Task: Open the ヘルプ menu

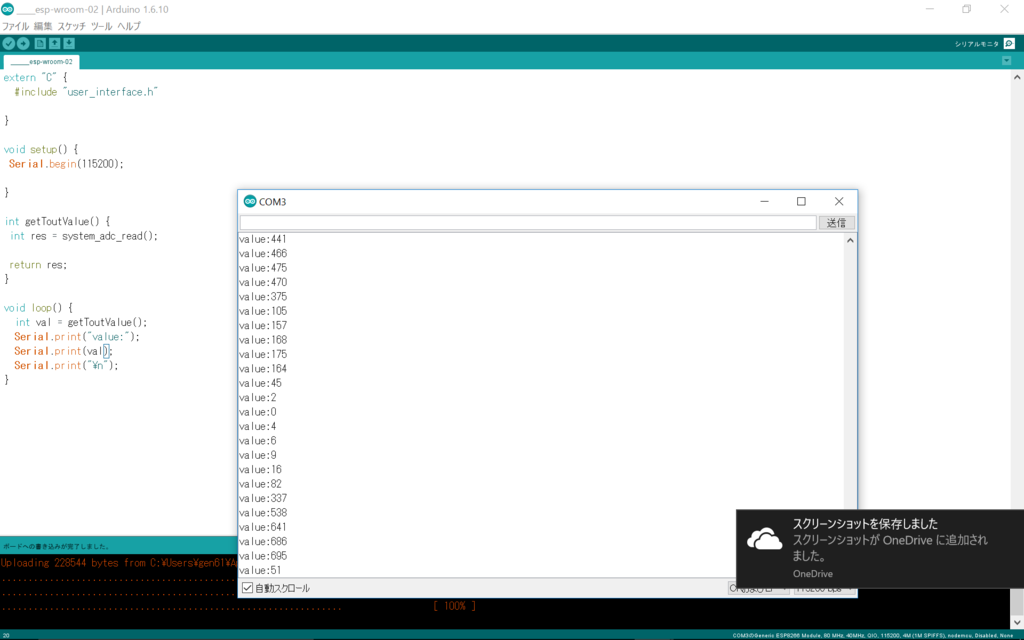Action: click(129, 26)
